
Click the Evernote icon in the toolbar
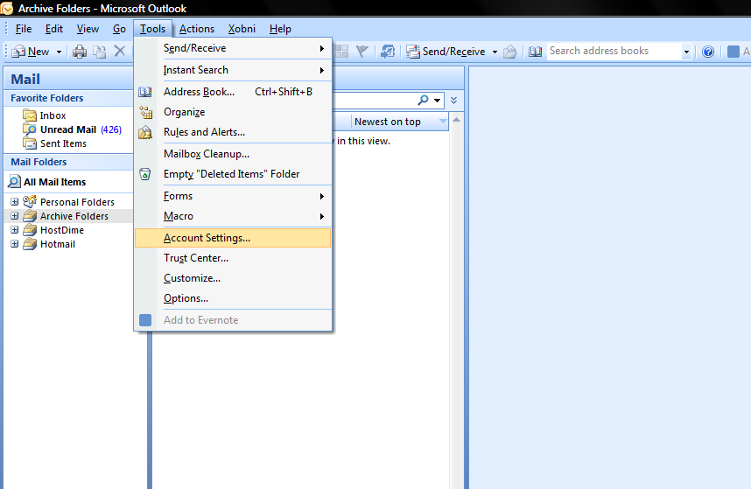pyautogui.click(x=733, y=51)
